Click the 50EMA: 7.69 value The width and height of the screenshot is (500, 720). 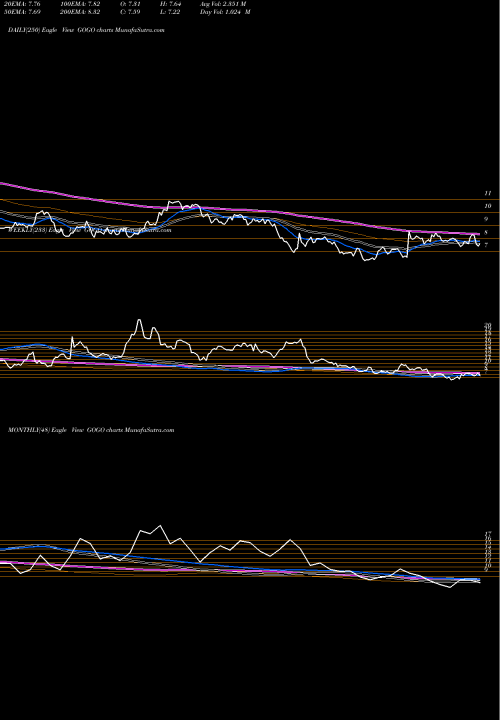[x=21, y=12]
